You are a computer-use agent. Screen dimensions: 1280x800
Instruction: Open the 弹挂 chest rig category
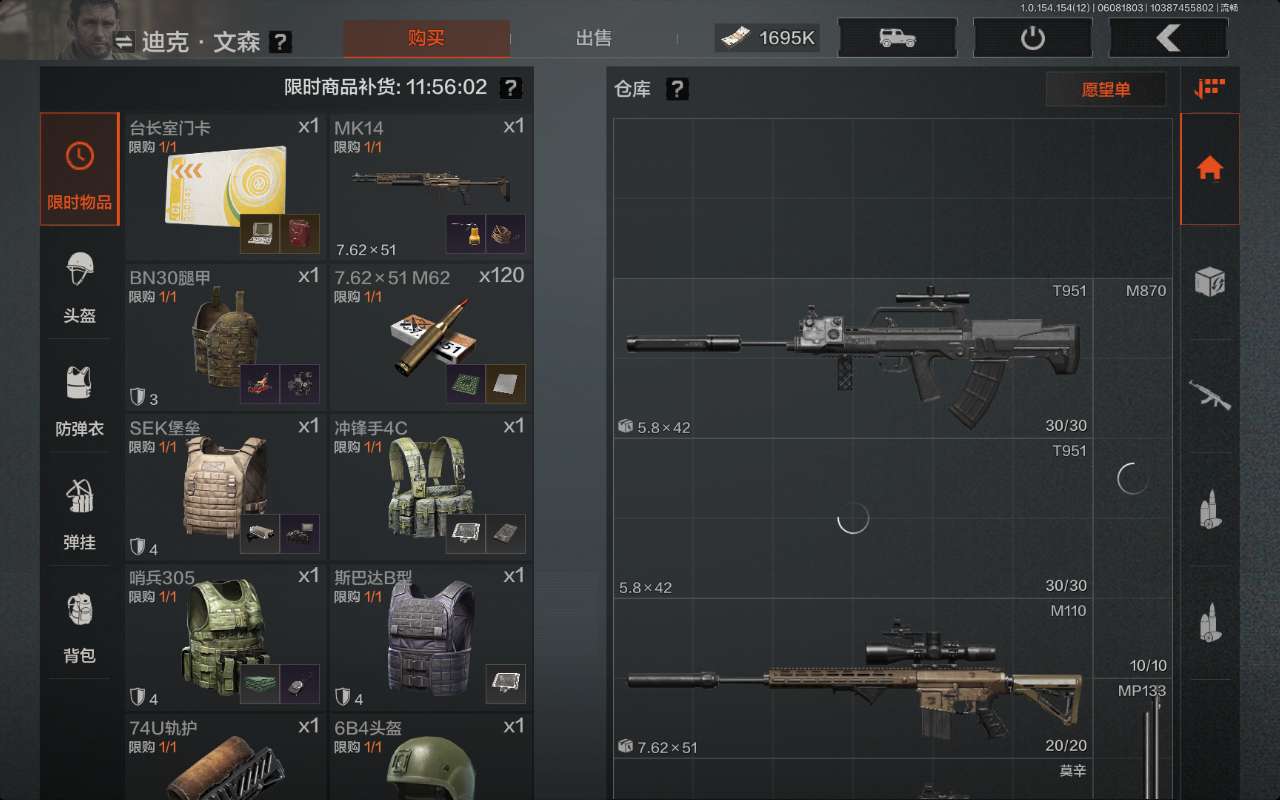80,514
